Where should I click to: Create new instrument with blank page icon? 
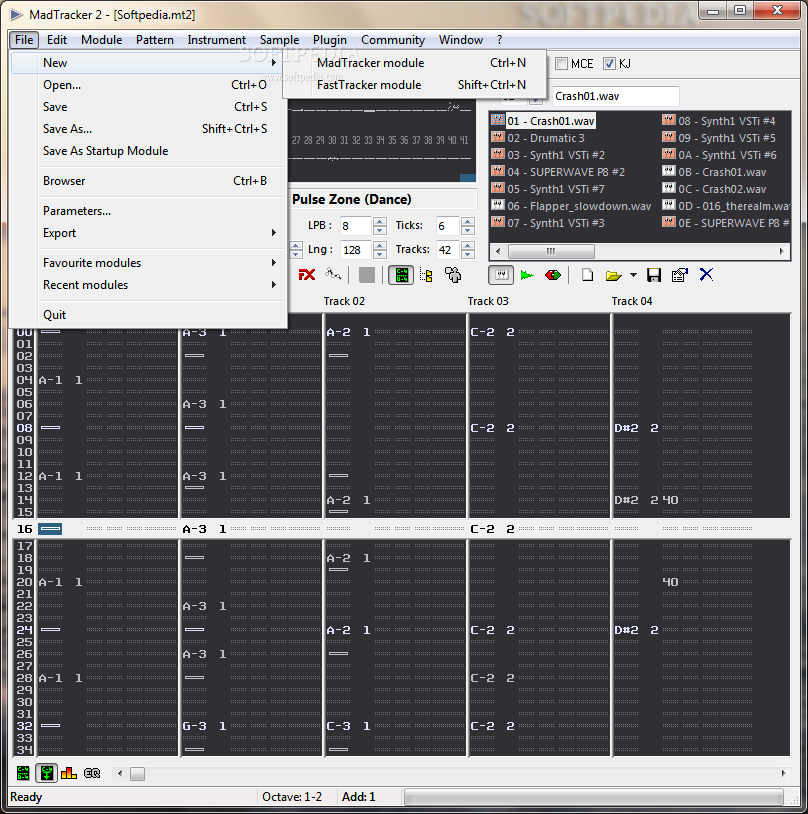tap(587, 275)
